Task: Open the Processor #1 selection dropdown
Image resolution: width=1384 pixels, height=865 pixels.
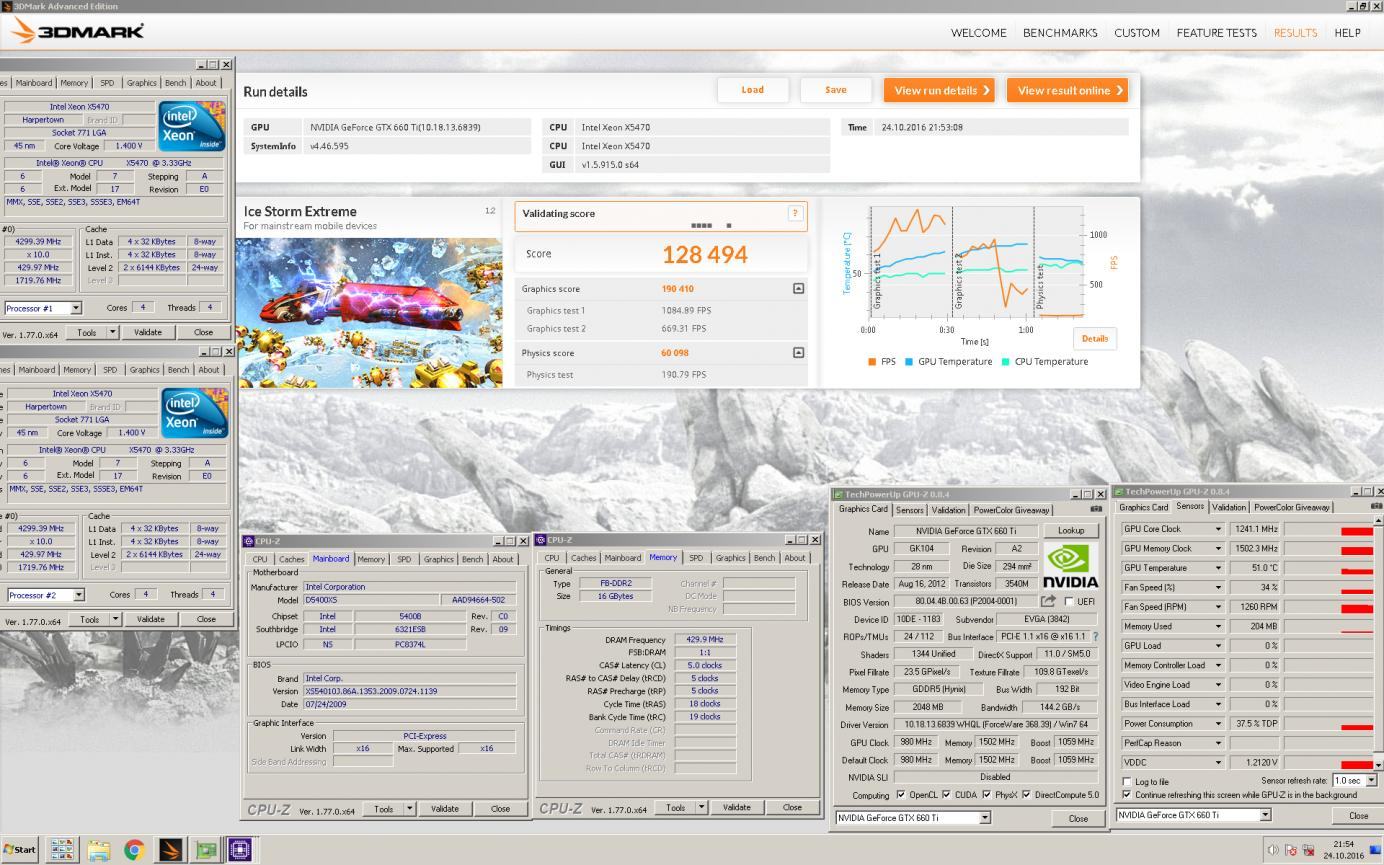Action: [76, 308]
